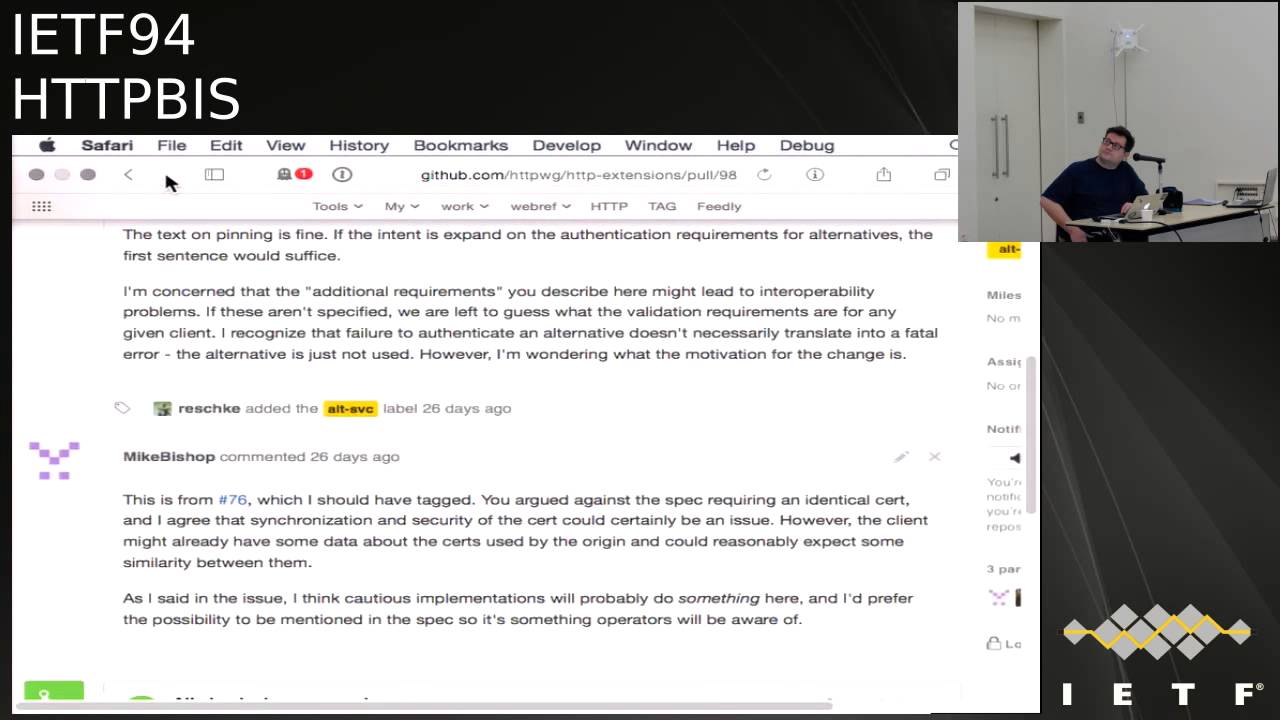This screenshot has width=1280, height=720.
Task: Click the page vertical scrollbar
Action: (1031, 435)
